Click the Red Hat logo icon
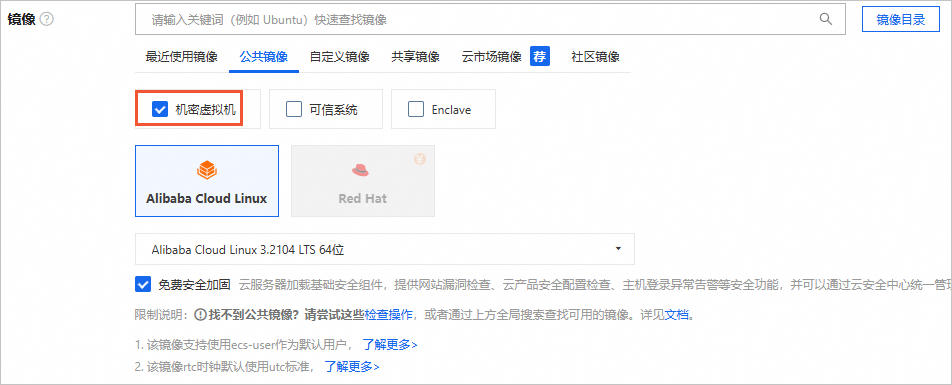The width and height of the screenshot is (952, 385). pyautogui.click(x=361, y=171)
